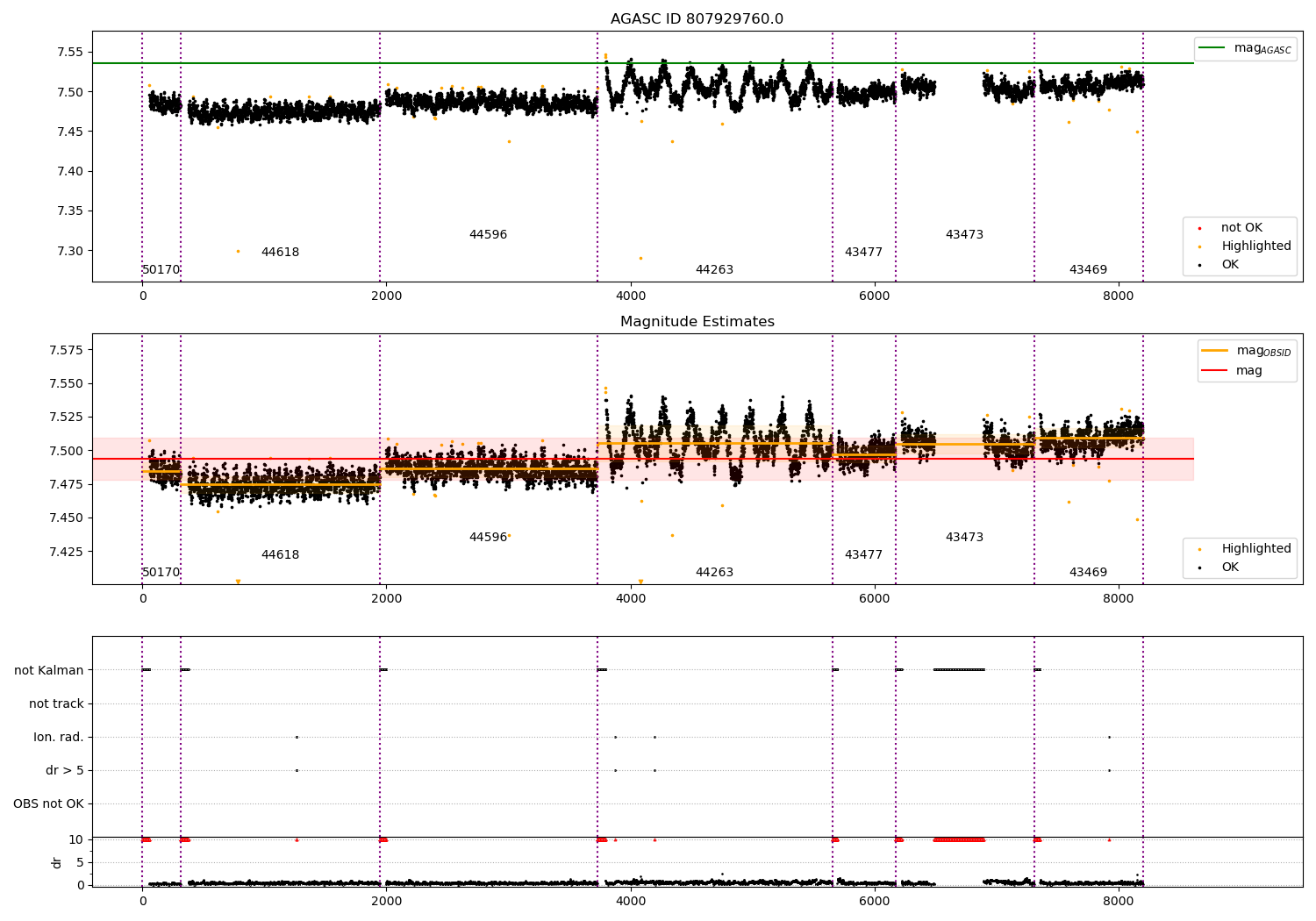This screenshot has height=921, width=1316.
Task: Click the 7.575 y-axis tick label
Action: [66, 351]
